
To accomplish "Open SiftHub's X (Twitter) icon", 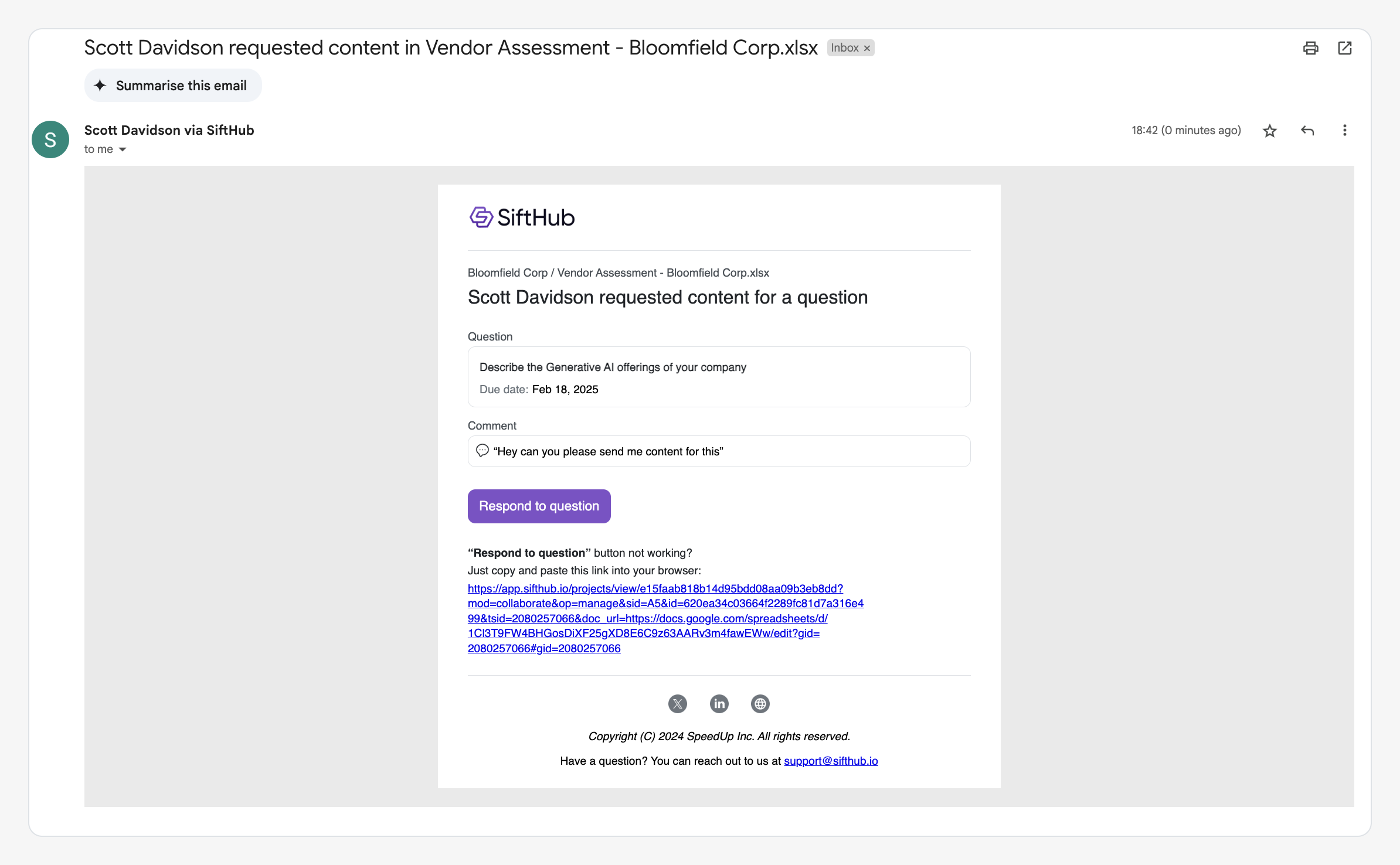I will [678, 704].
